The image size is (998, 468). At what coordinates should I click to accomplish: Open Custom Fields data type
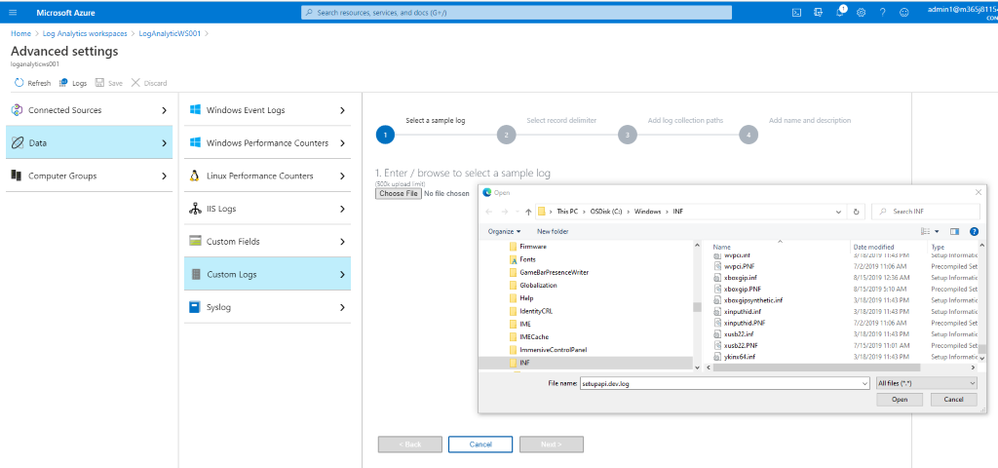point(267,241)
